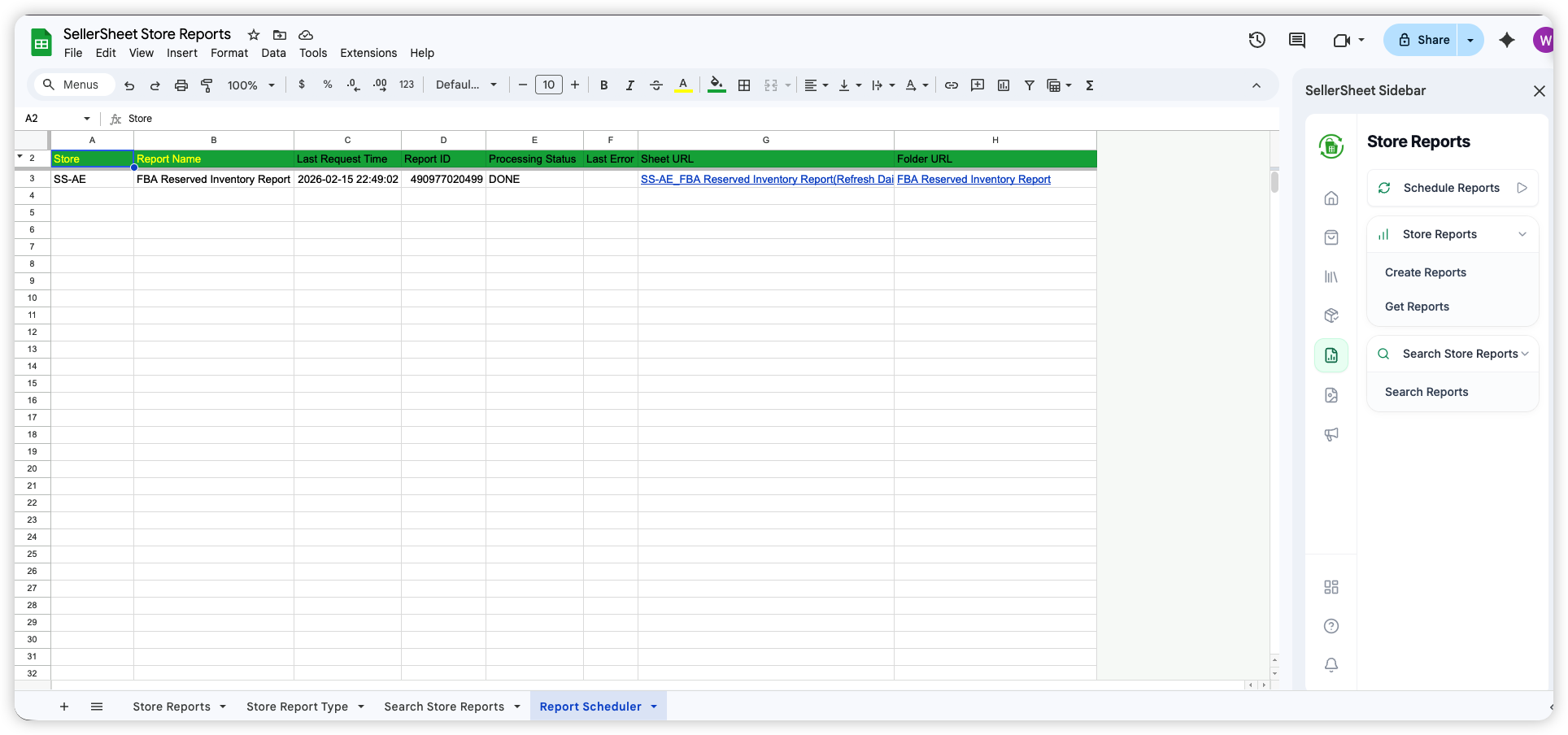
Task: Click the package sidebar icon
Action: [1331, 315]
